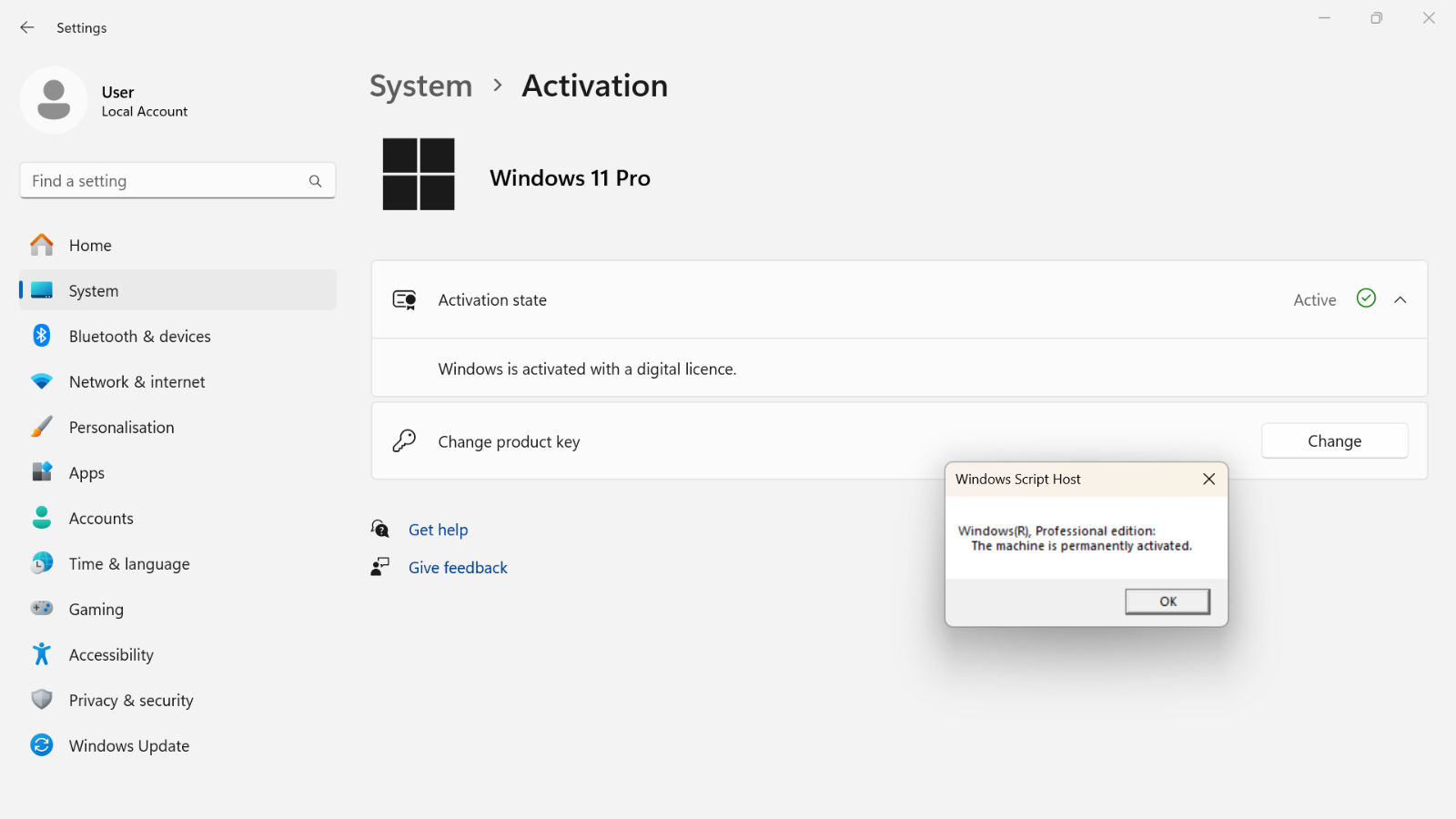
Task: Restore down the Settings window
Action: pyautogui.click(x=1376, y=18)
